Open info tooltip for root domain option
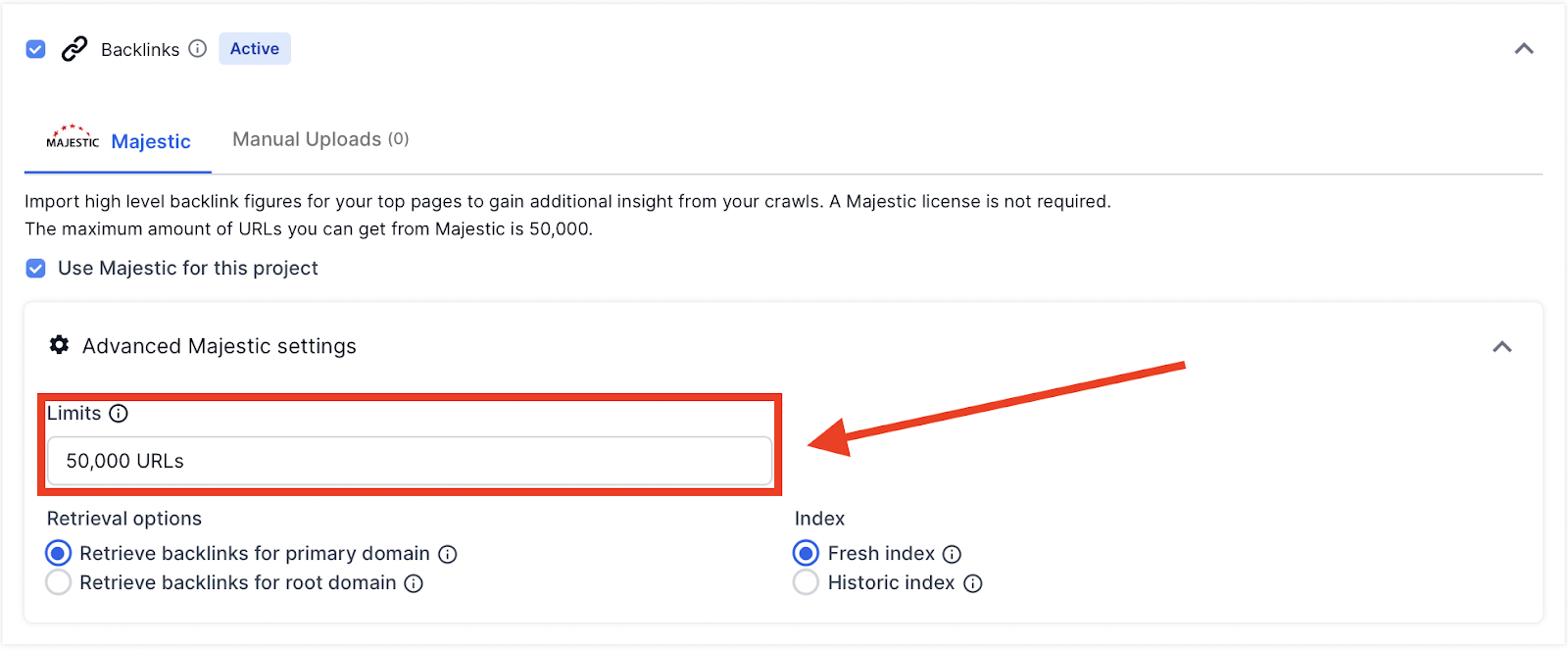The width and height of the screenshot is (1568, 650). click(415, 583)
